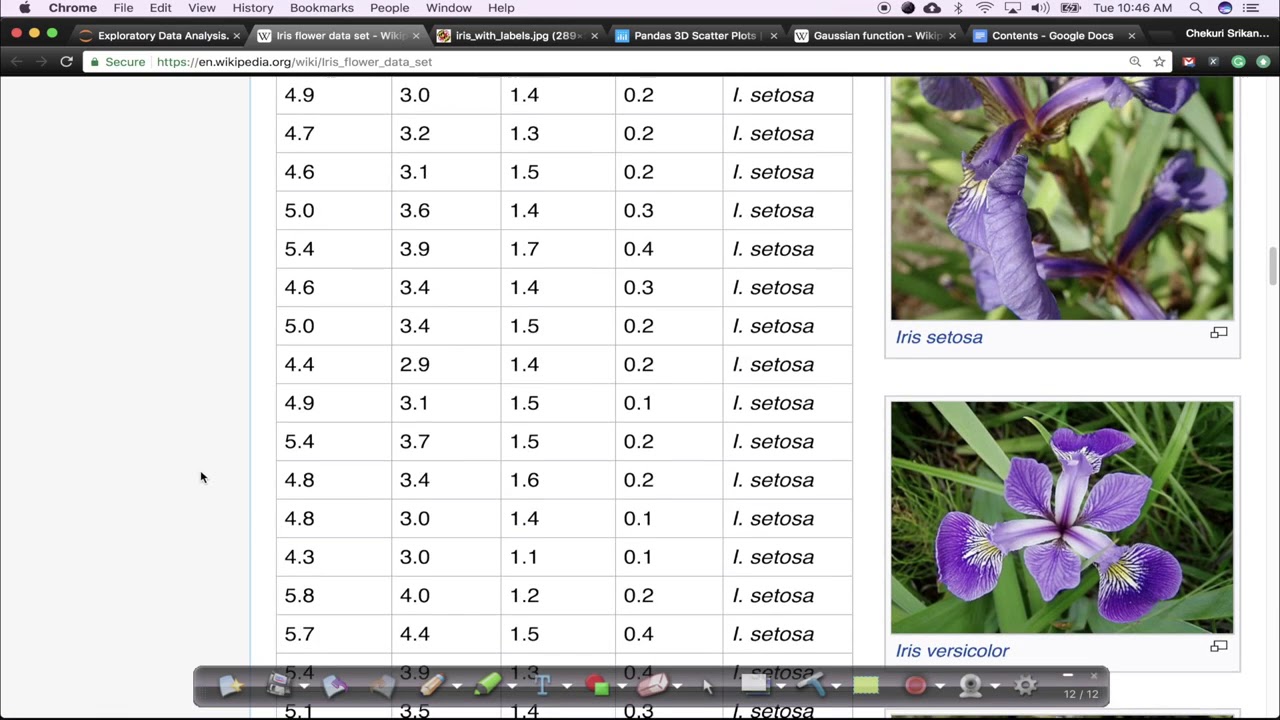Click the Wi-Fi status icon
1280x720 pixels.
[985, 8]
